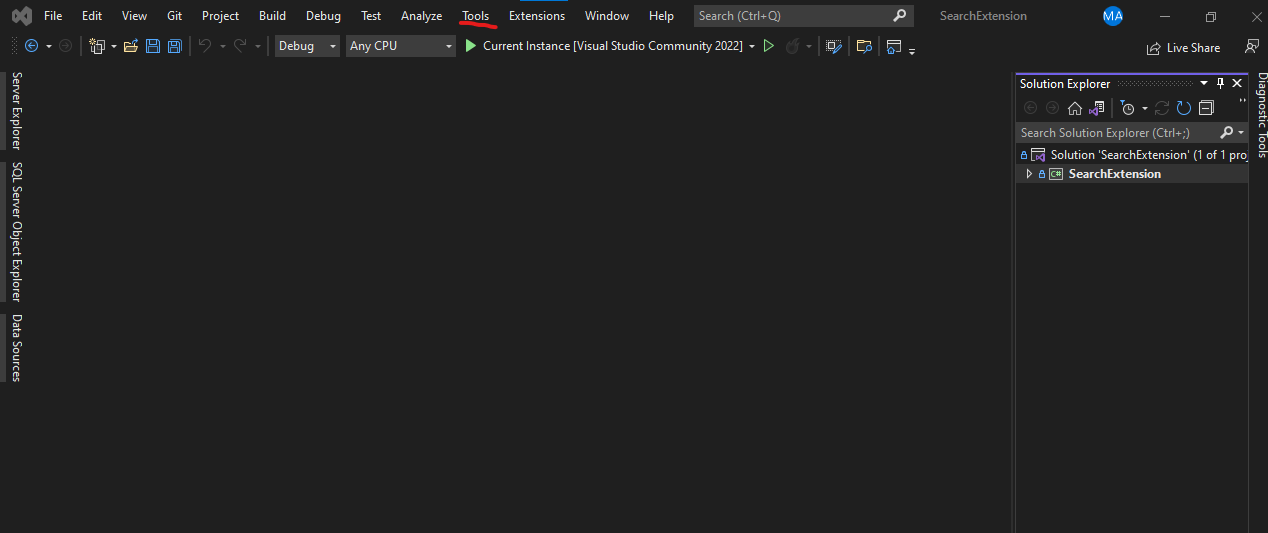Open the Edit menu
1268x533 pixels.
(x=92, y=16)
